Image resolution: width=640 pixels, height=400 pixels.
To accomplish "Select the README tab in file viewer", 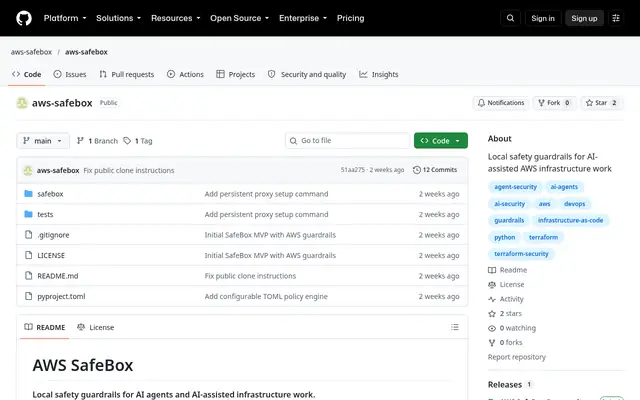I will [x=45, y=327].
